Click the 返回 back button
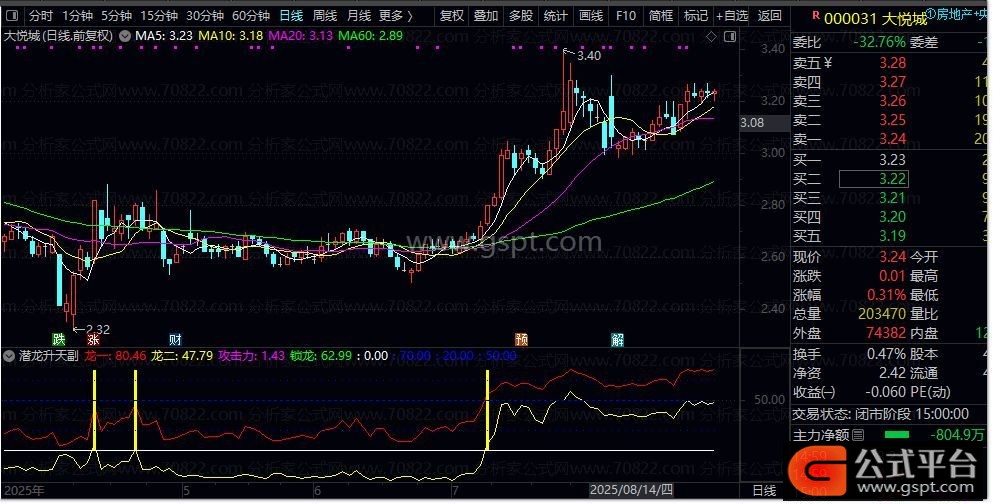This screenshot has width=993, height=504. pyautogui.click(x=769, y=15)
